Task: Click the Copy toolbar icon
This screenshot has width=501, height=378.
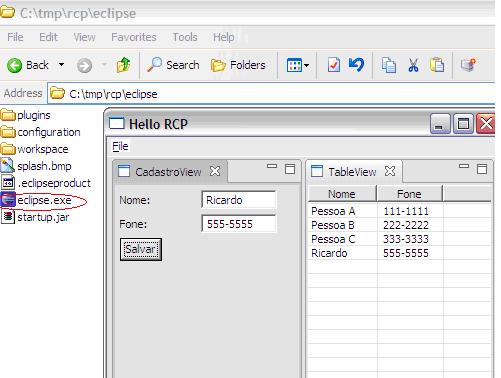Action: (389, 65)
